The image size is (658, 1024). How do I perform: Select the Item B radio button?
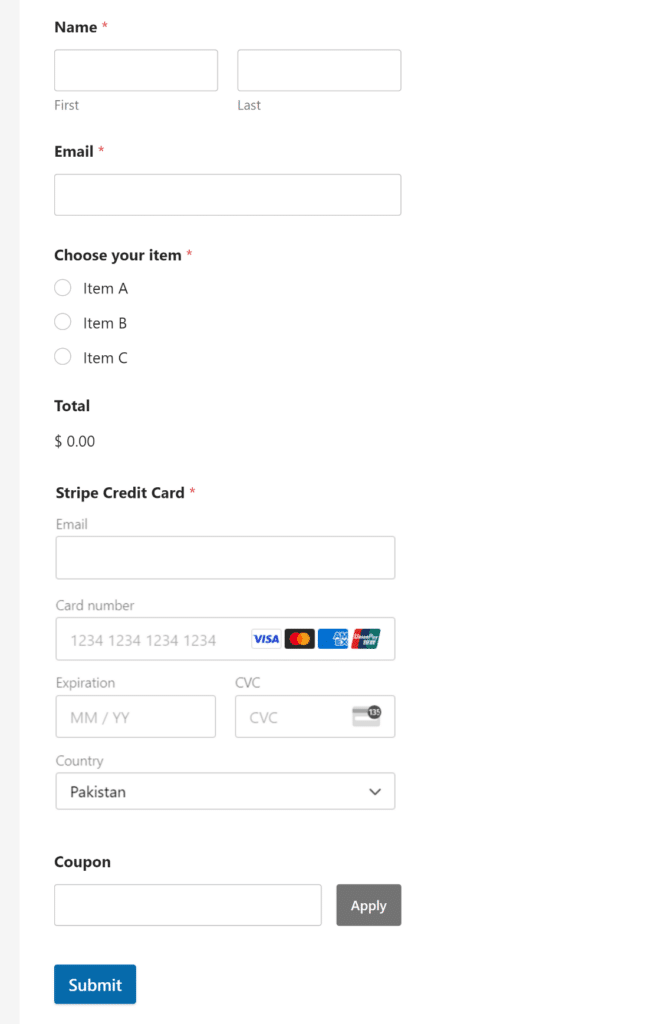62,322
